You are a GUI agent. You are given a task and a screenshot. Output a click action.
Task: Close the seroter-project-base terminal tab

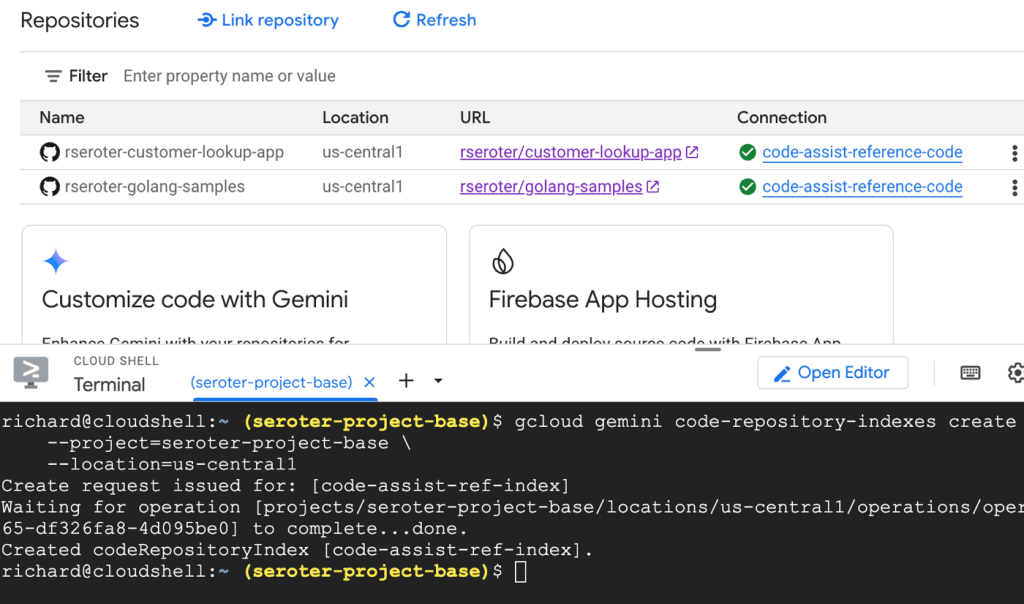[x=369, y=382]
